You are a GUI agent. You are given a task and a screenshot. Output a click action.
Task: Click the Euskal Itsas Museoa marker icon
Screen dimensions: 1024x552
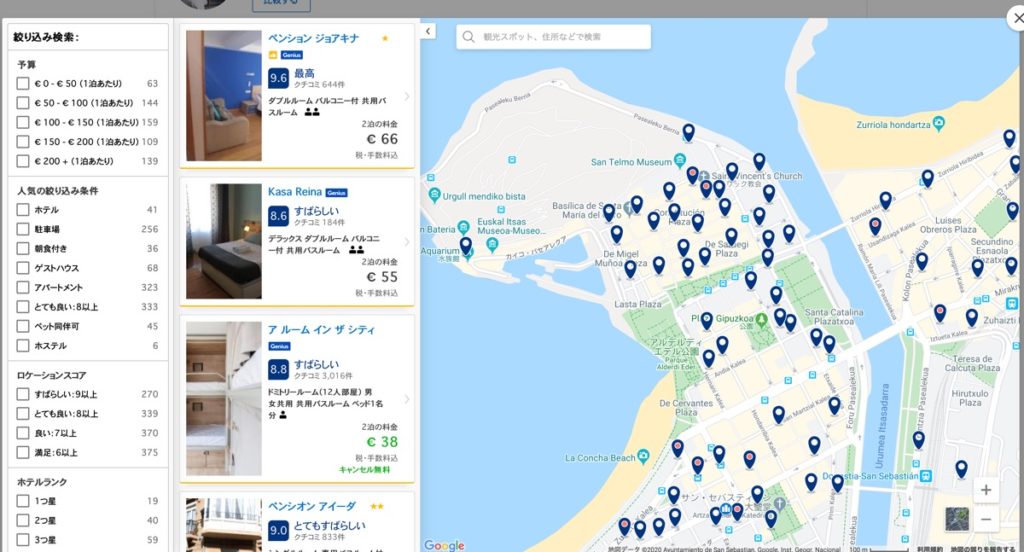click(x=492, y=244)
